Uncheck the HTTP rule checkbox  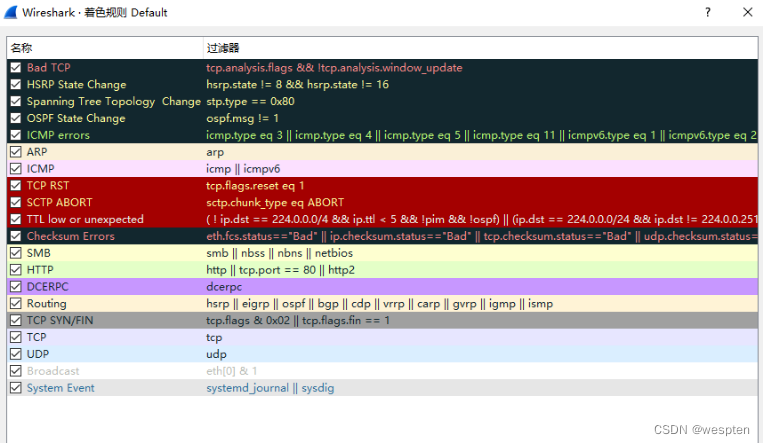[x=16, y=269]
